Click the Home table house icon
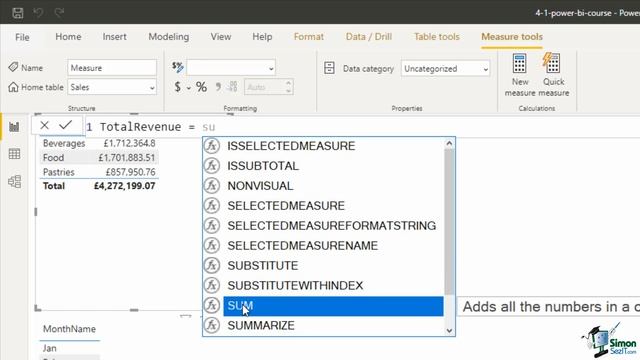 pos(13,87)
